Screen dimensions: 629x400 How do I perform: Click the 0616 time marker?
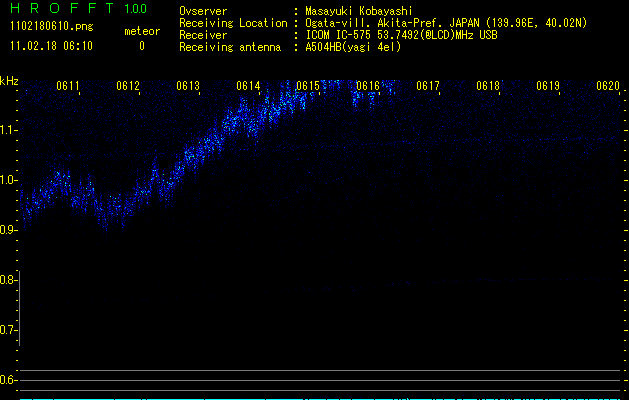[x=368, y=86]
